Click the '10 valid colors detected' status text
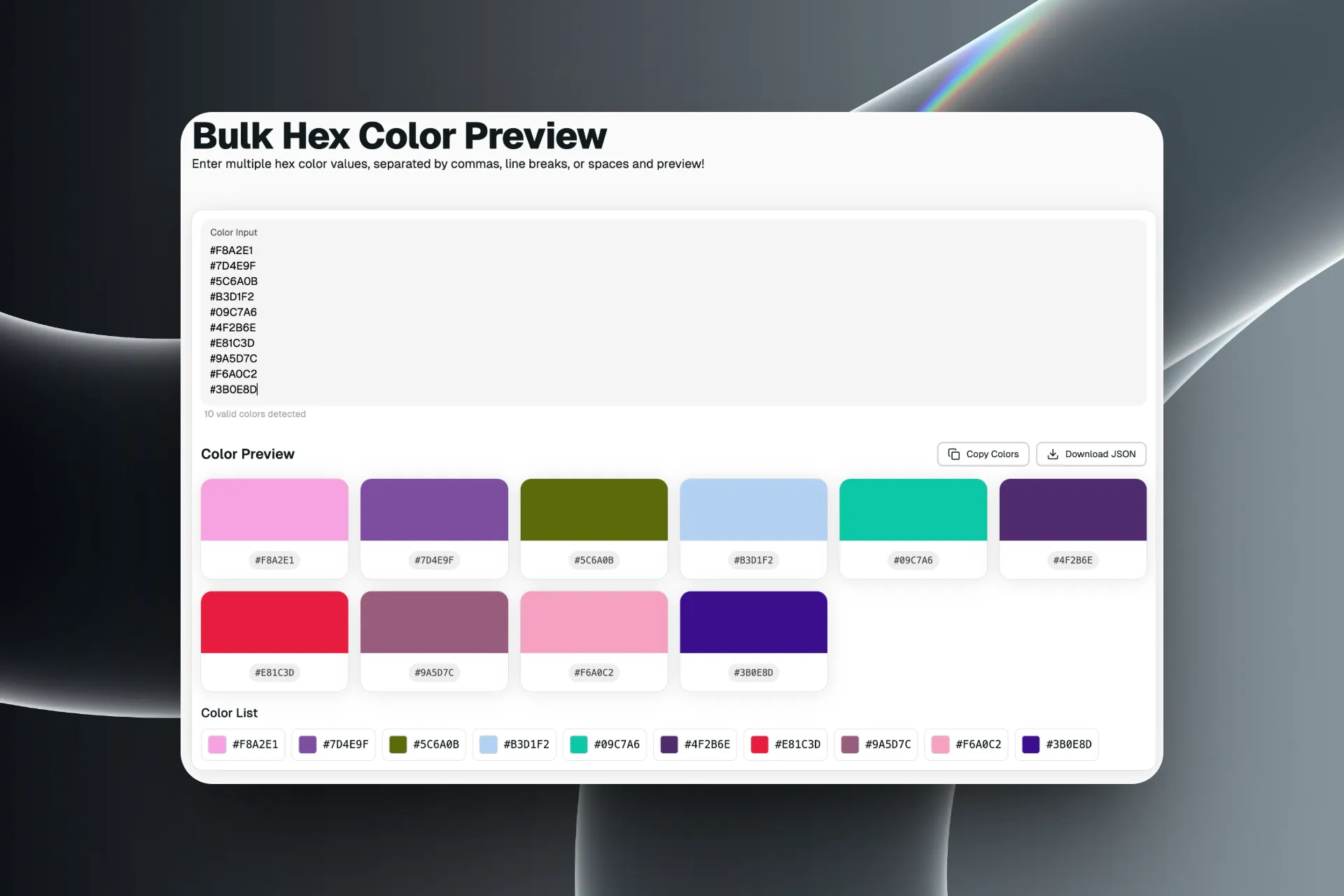Image resolution: width=1344 pixels, height=896 pixels. tap(255, 414)
